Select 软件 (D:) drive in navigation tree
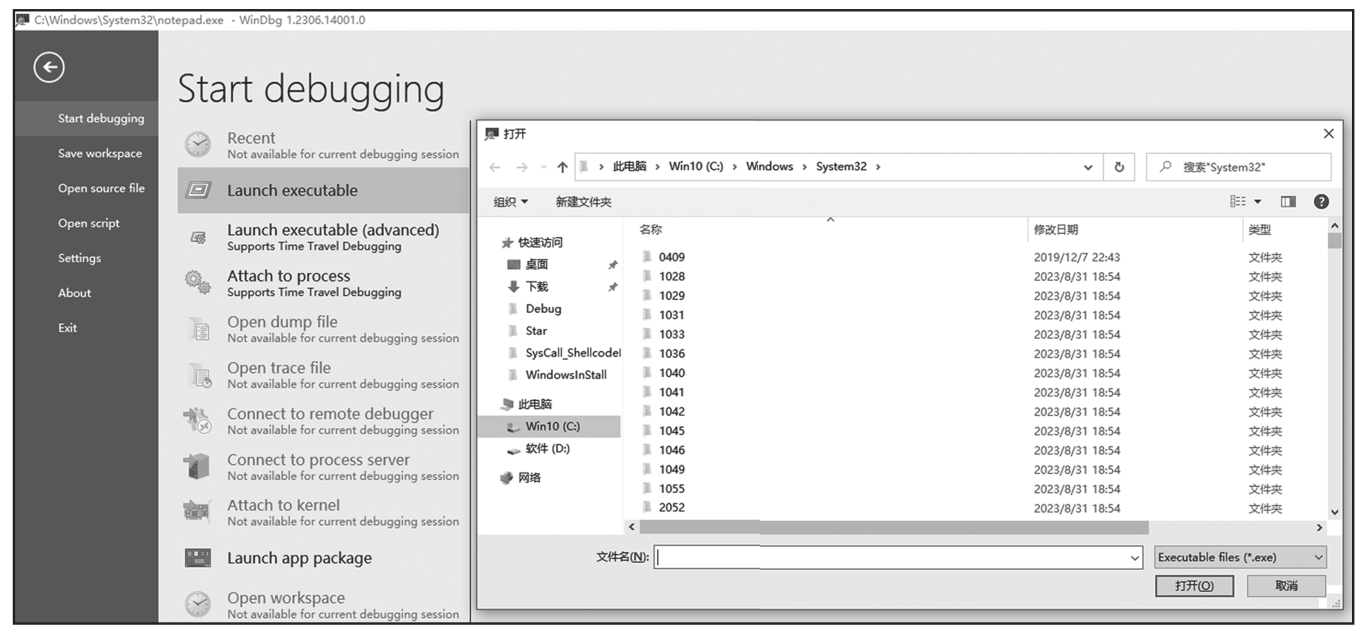 click(548, 449)
